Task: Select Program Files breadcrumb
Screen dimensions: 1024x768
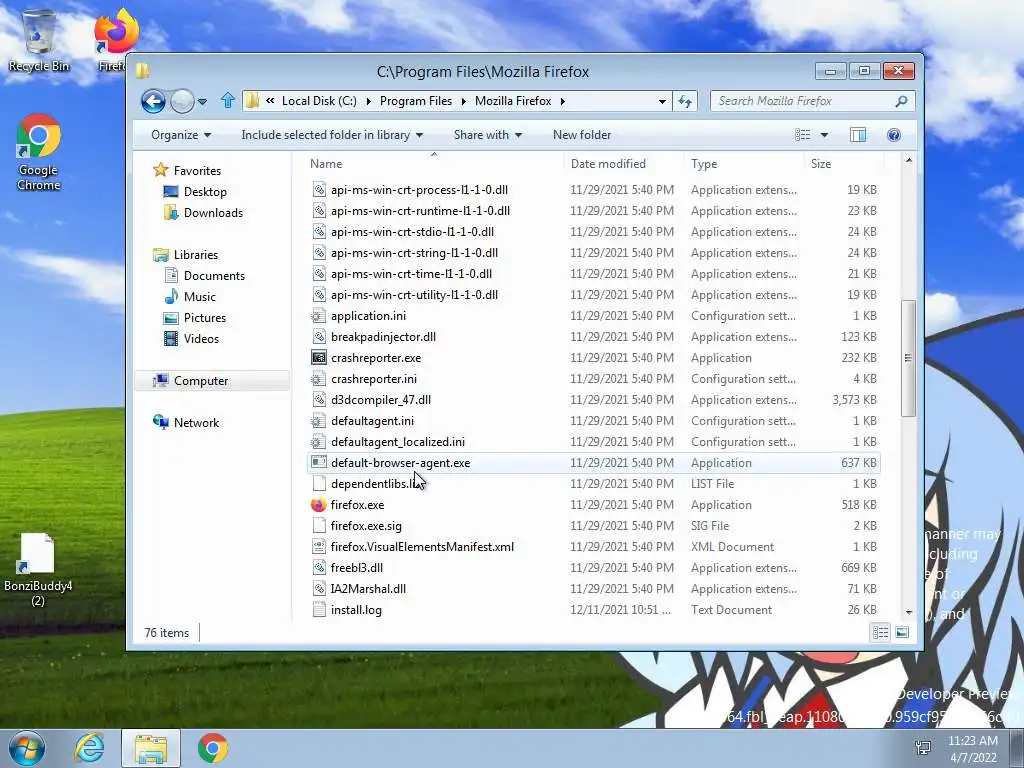Action: click(x=415, y=101)
